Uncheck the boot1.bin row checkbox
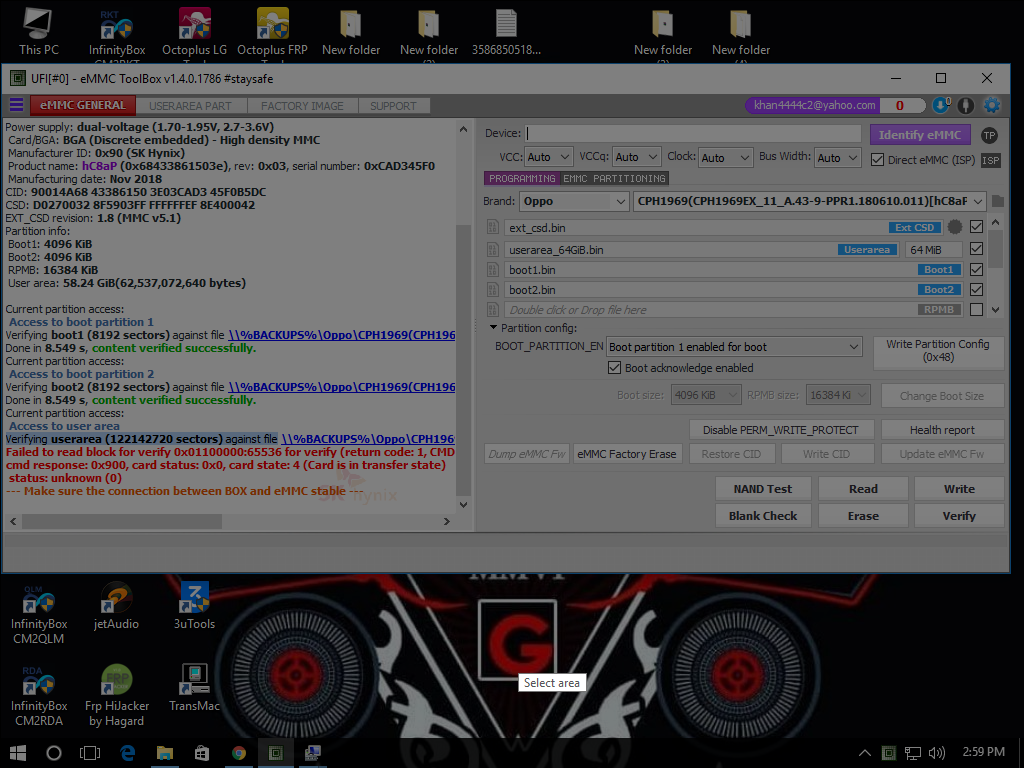Screen dimensions: 1024x768 click(x=976, y=269)
